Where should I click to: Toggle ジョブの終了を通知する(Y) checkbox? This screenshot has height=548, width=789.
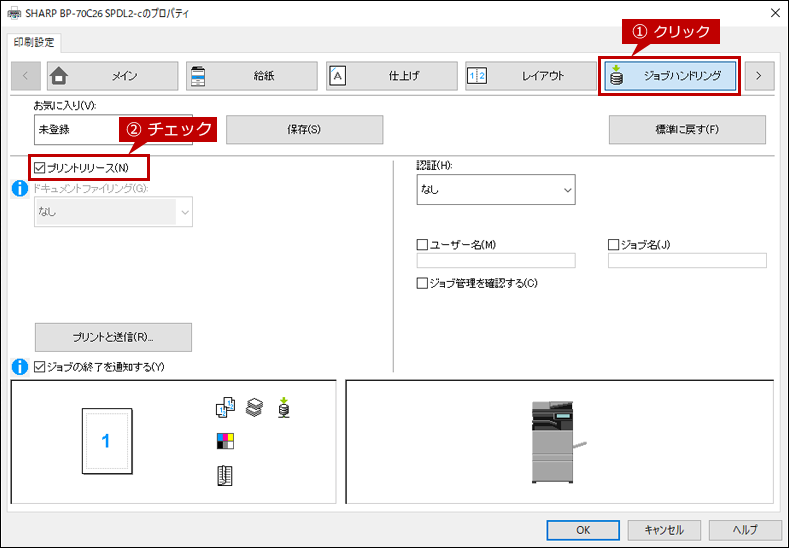(40, 367)
